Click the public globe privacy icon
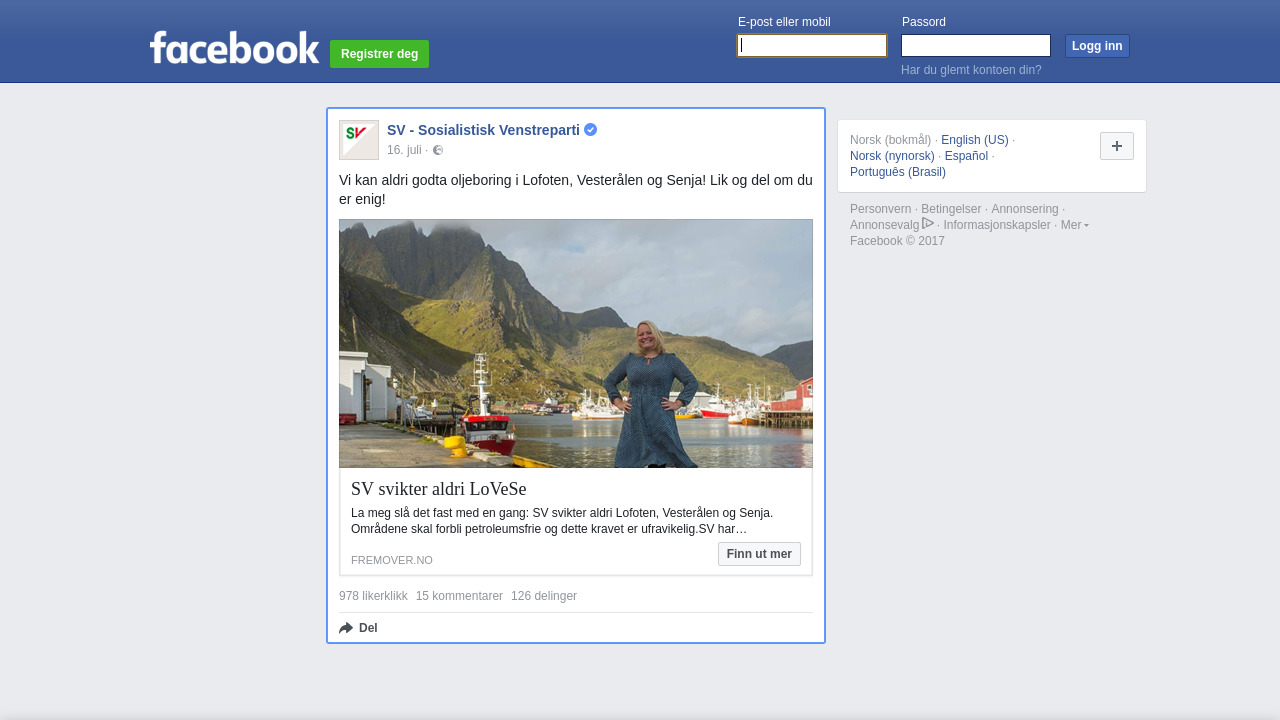1280x720 pixels. pyautogui.click(x=438, y=150)
